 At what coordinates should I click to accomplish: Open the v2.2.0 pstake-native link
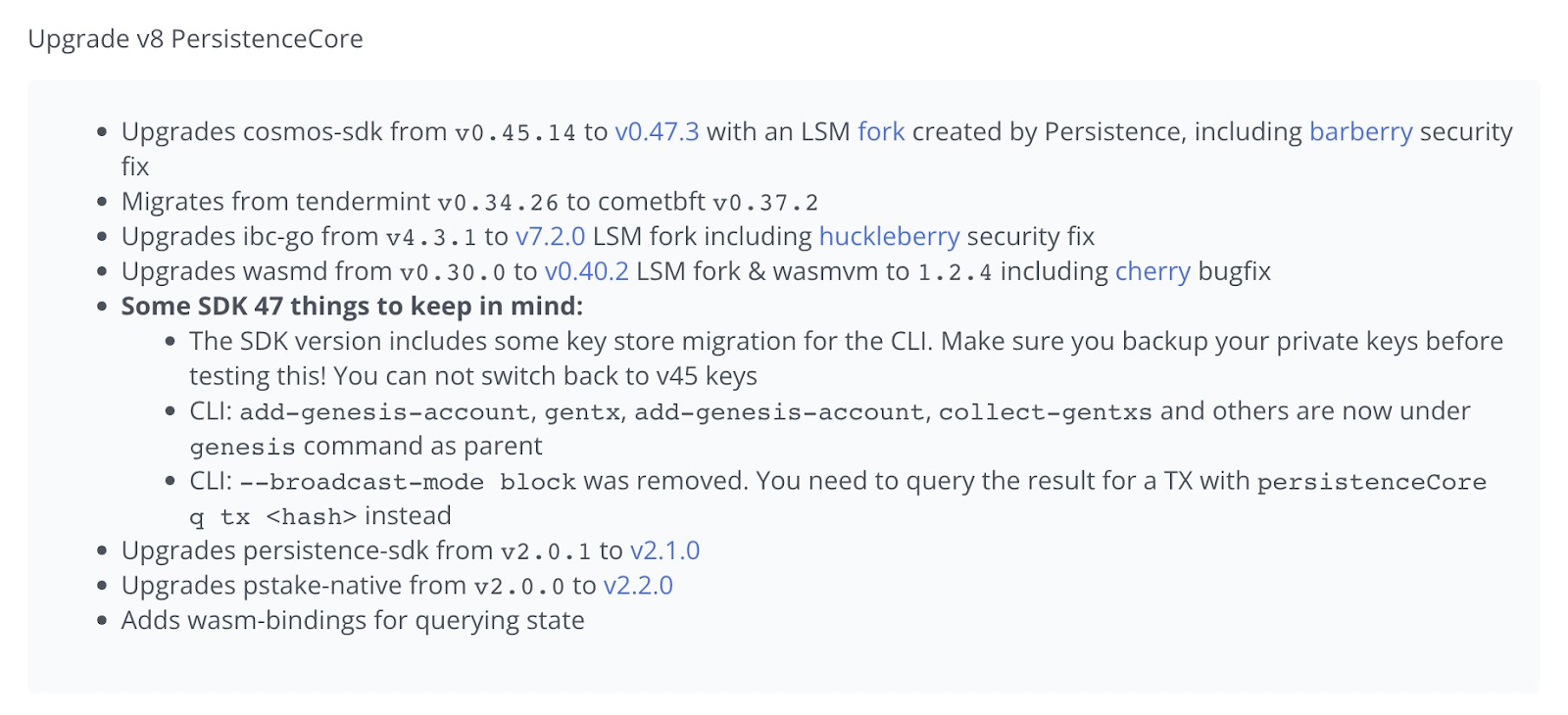click(x=638, y=586)
